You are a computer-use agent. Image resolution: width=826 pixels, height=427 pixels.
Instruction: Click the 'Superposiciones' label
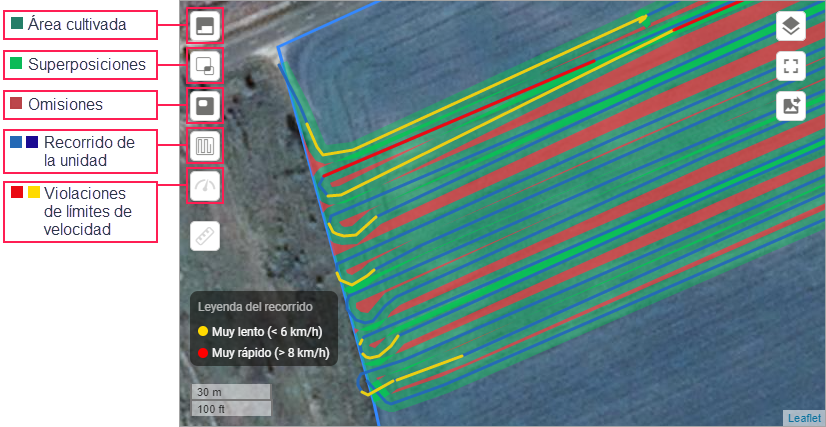click(x=87, y=64)
